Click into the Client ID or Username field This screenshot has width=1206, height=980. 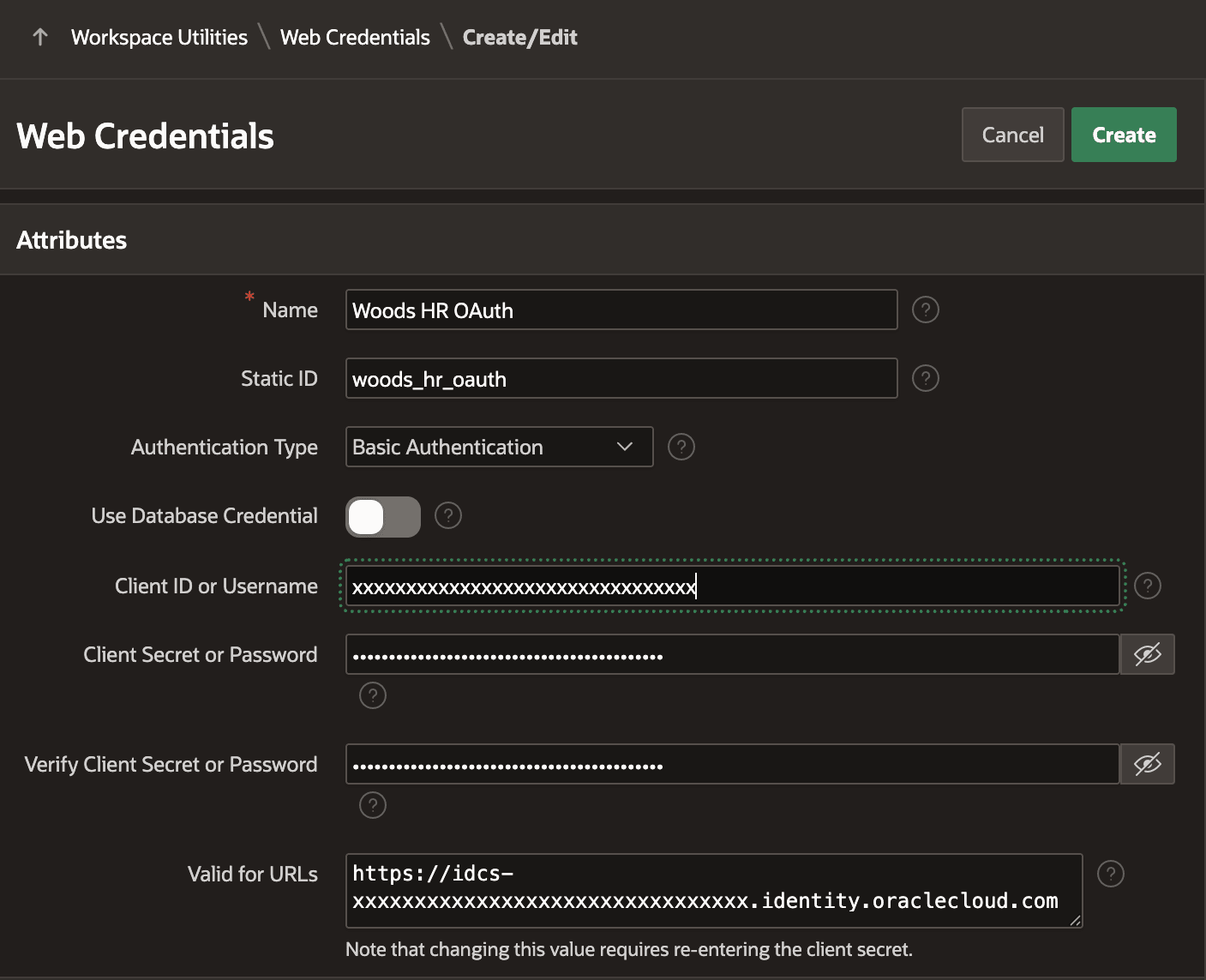[x=733, y=586]
